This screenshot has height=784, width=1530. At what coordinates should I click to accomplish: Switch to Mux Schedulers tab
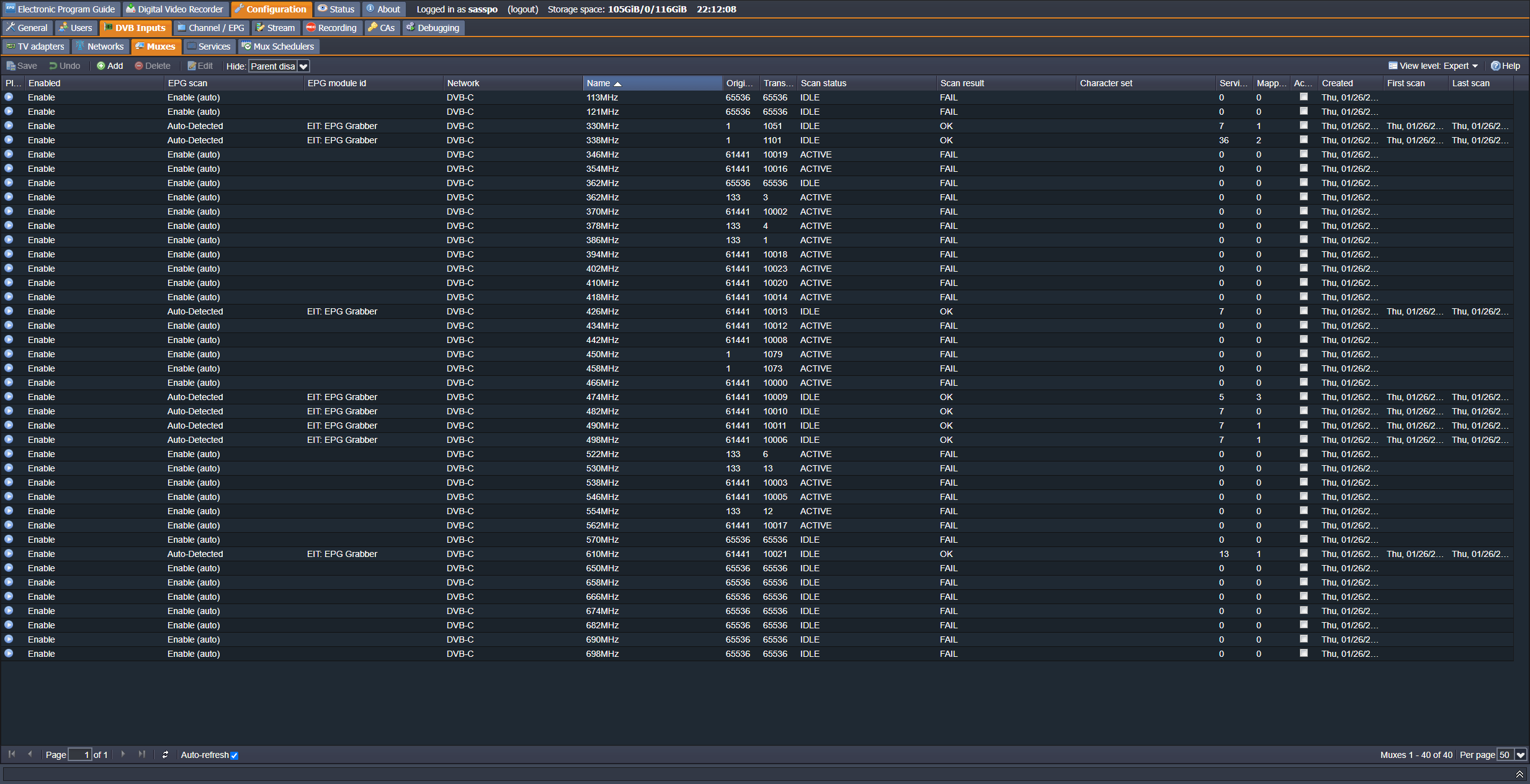click(x=278, y=47)
